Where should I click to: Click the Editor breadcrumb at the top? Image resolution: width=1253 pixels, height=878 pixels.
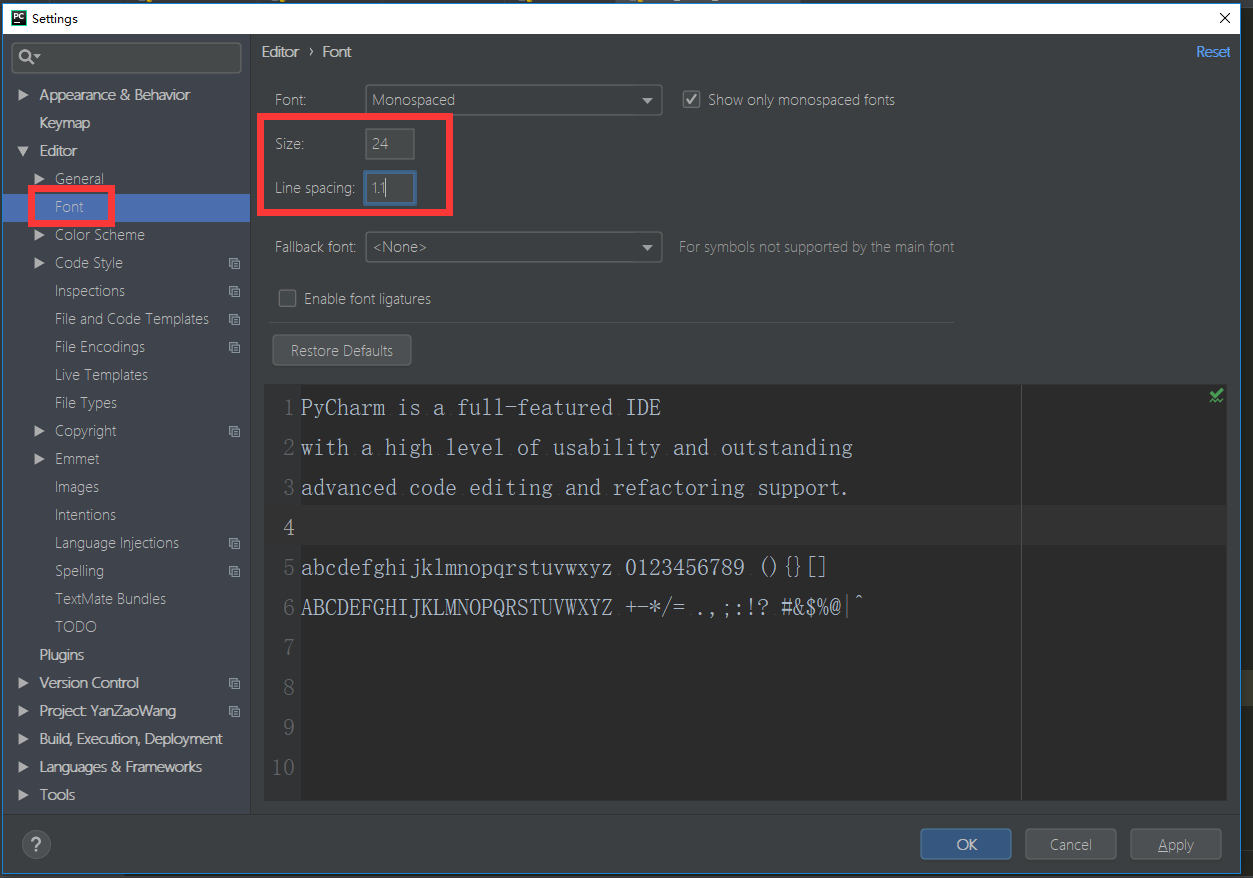(280, 51)
